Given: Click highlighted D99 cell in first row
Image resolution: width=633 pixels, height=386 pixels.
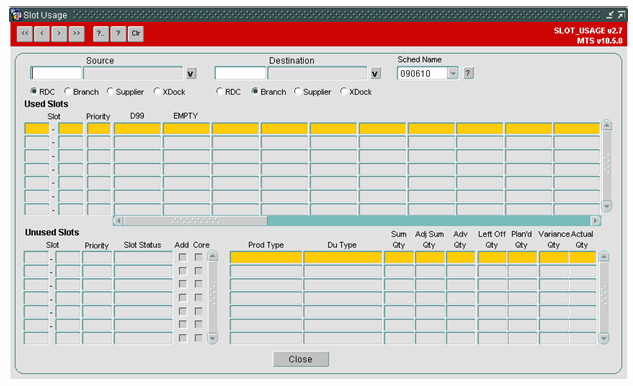Looking at the screenshot, I should pos(138,128).
